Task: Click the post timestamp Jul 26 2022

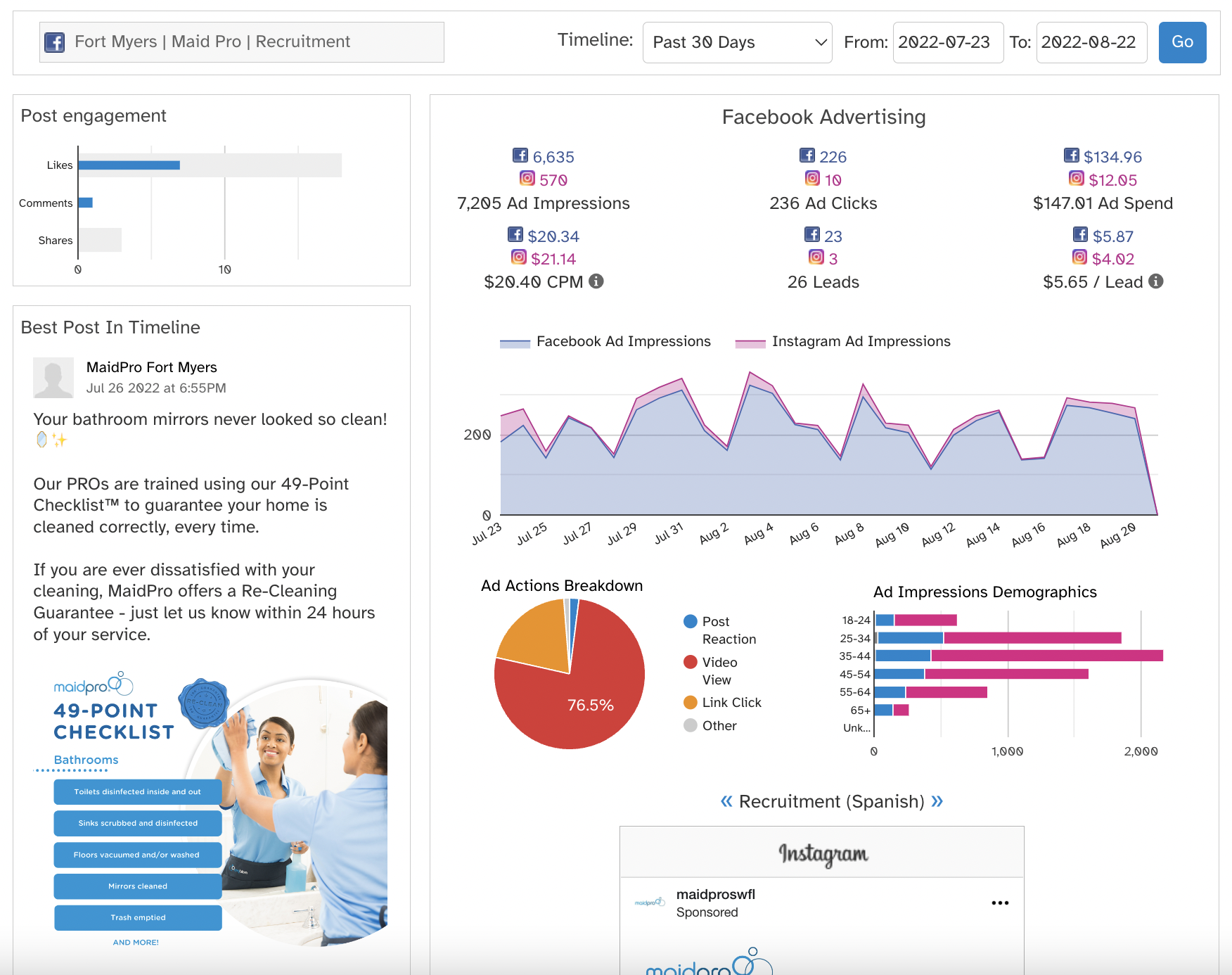Action: pos(156,388)
